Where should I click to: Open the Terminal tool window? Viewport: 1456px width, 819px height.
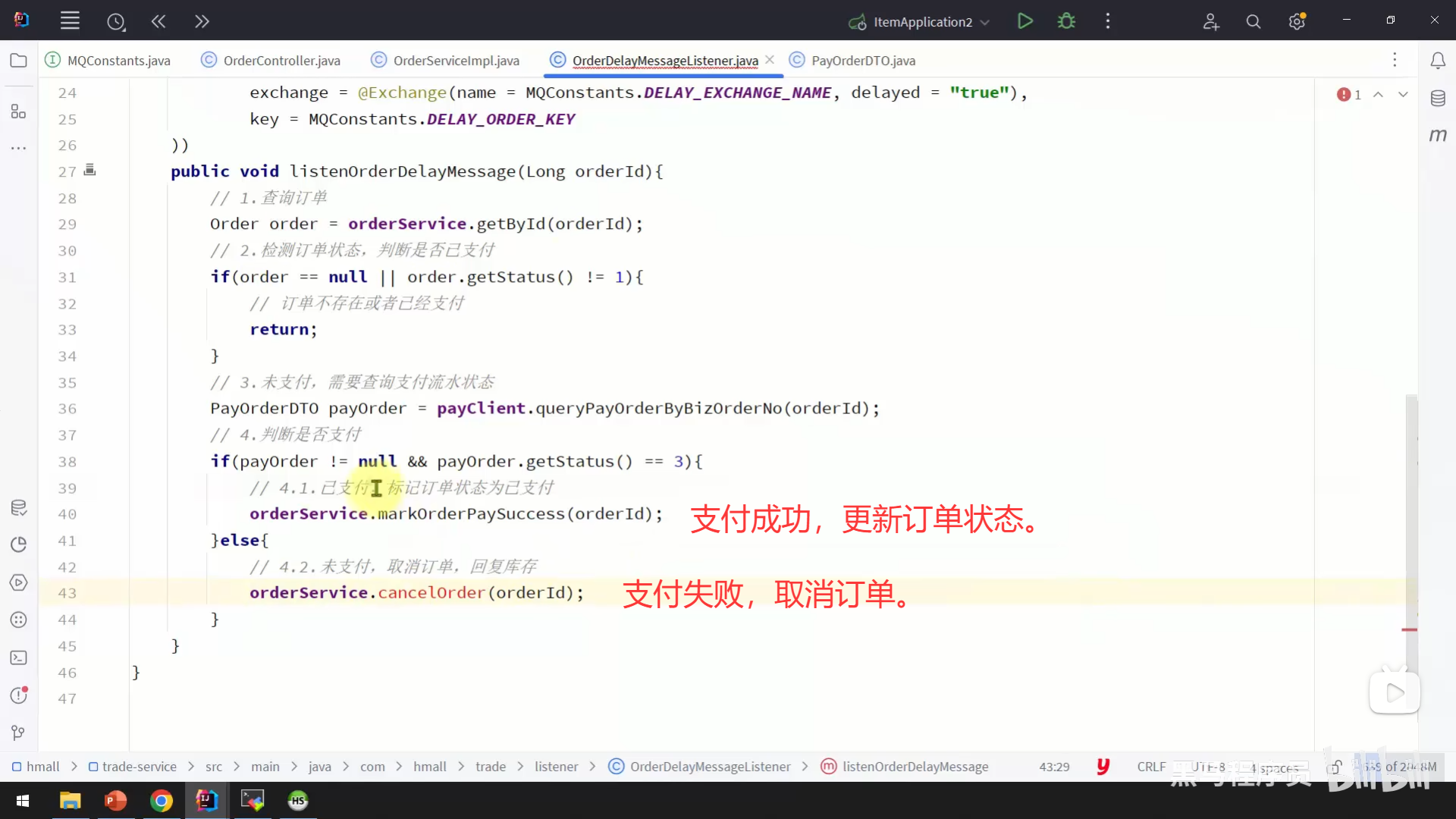(x=18, y=657)
